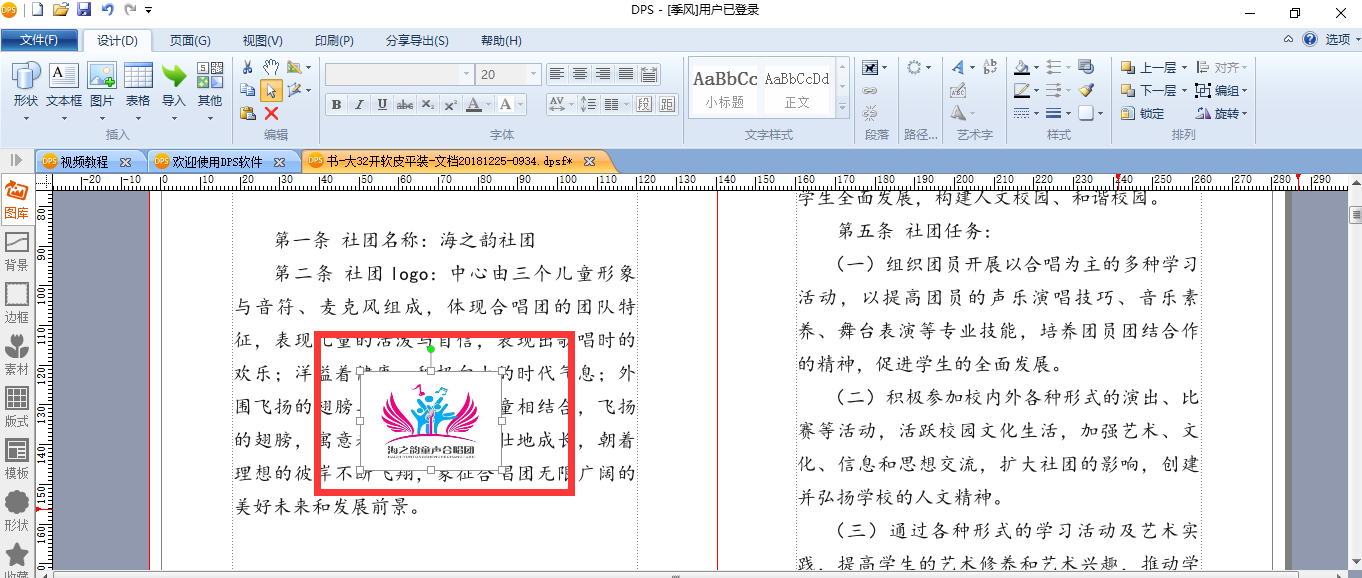Open the font color A picker

[474, 105]
